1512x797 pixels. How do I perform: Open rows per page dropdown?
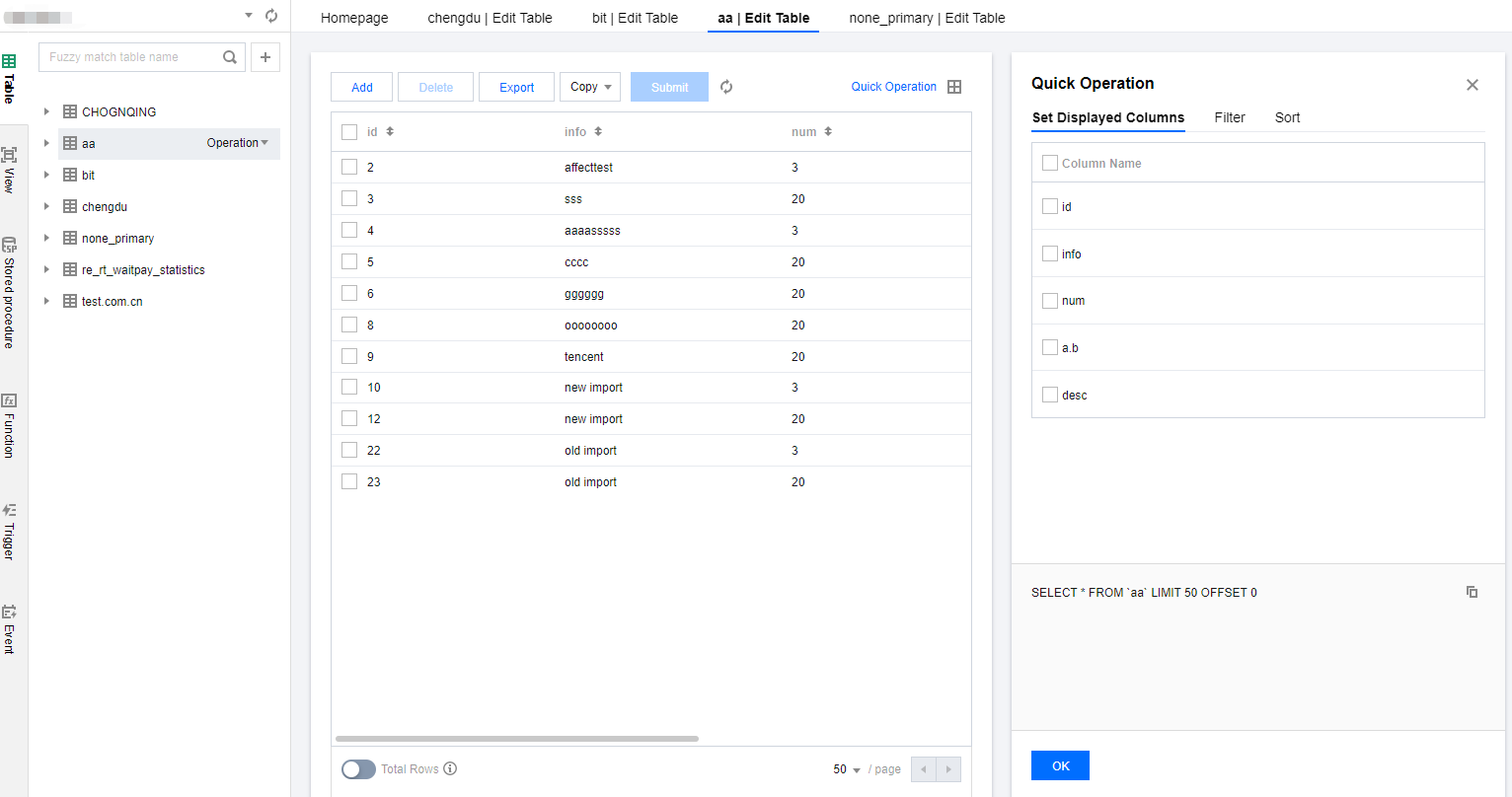[847, 769]
